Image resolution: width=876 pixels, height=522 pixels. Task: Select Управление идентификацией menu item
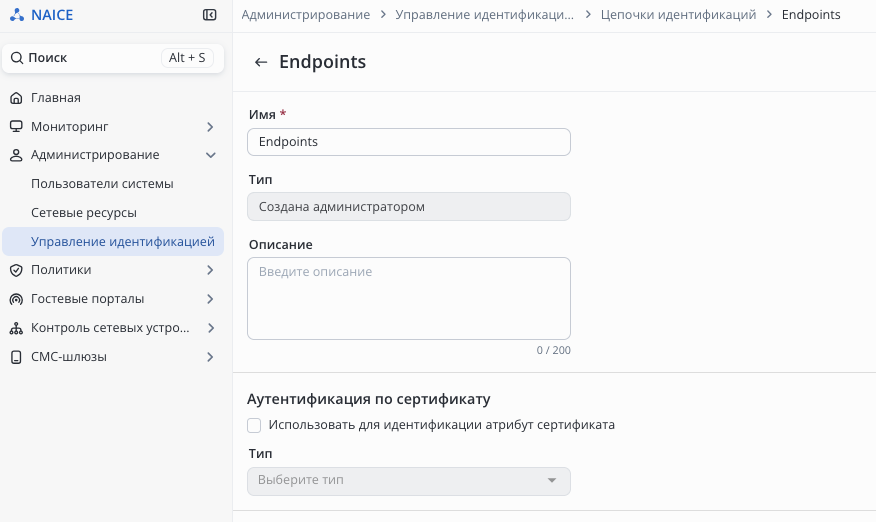123,242
